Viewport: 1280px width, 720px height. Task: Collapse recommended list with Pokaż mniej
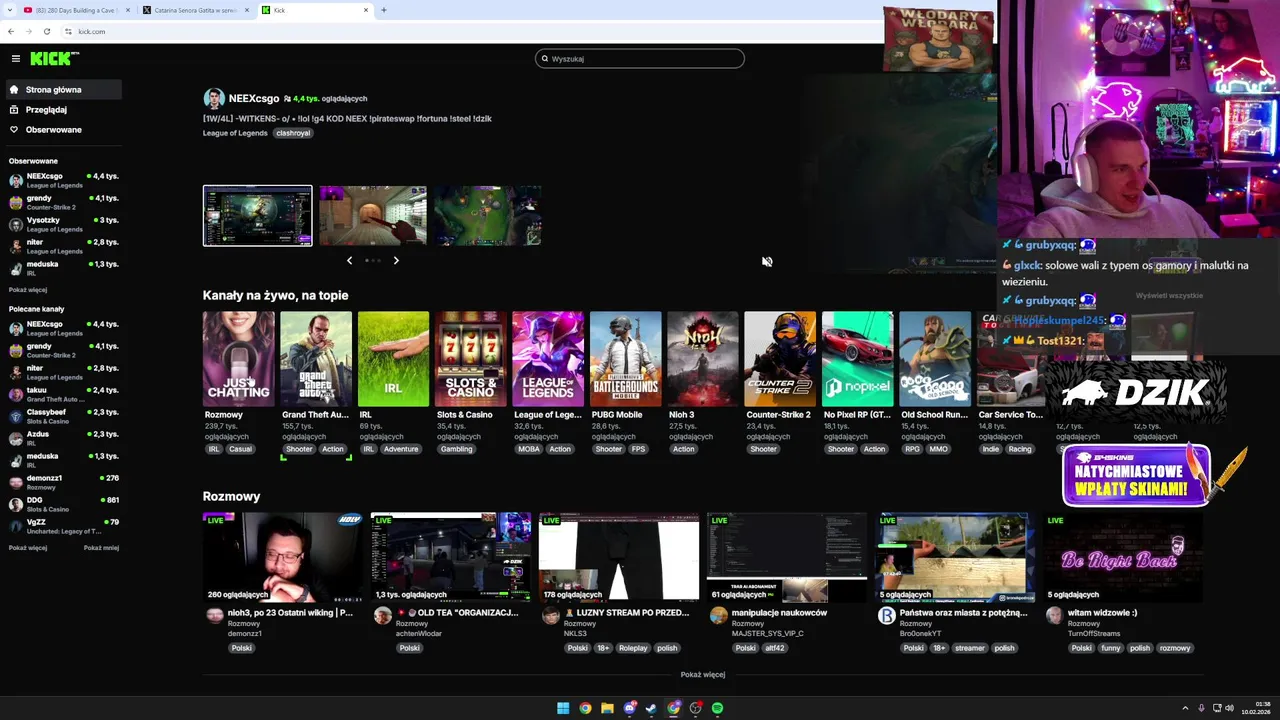pyautogui.click(x=101, y=548)
